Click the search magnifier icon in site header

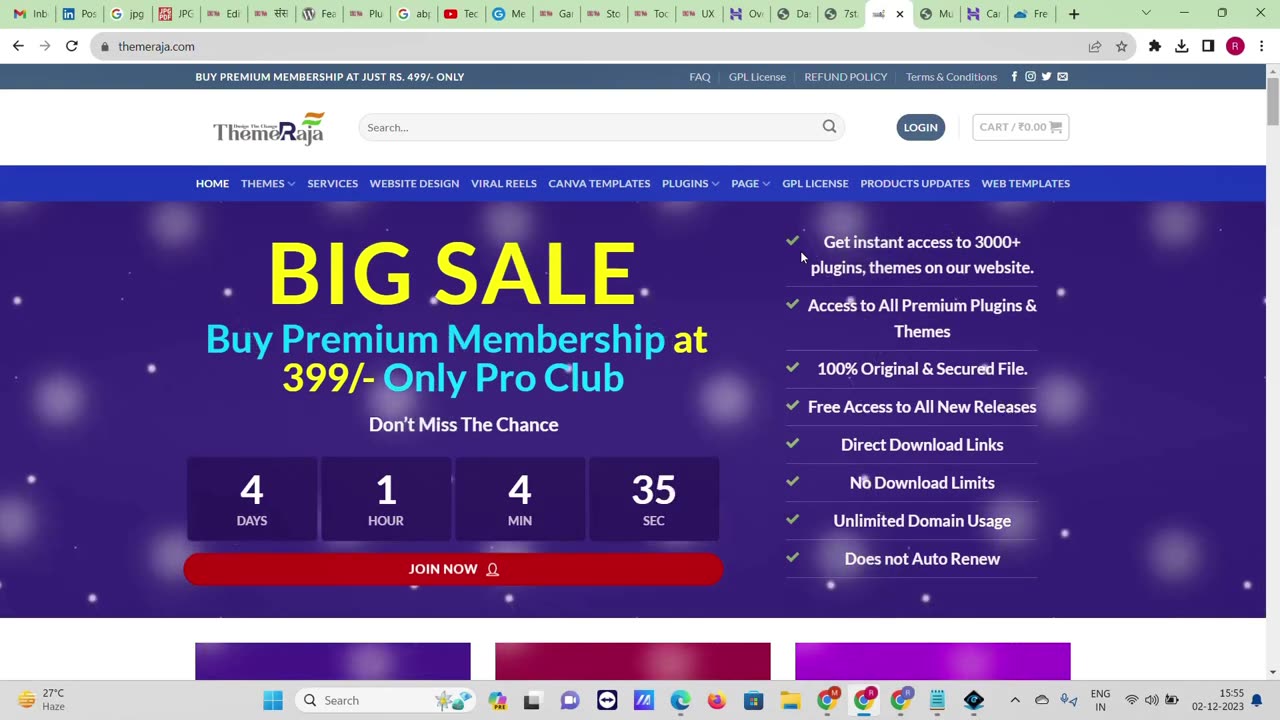(x=829, y=127)
